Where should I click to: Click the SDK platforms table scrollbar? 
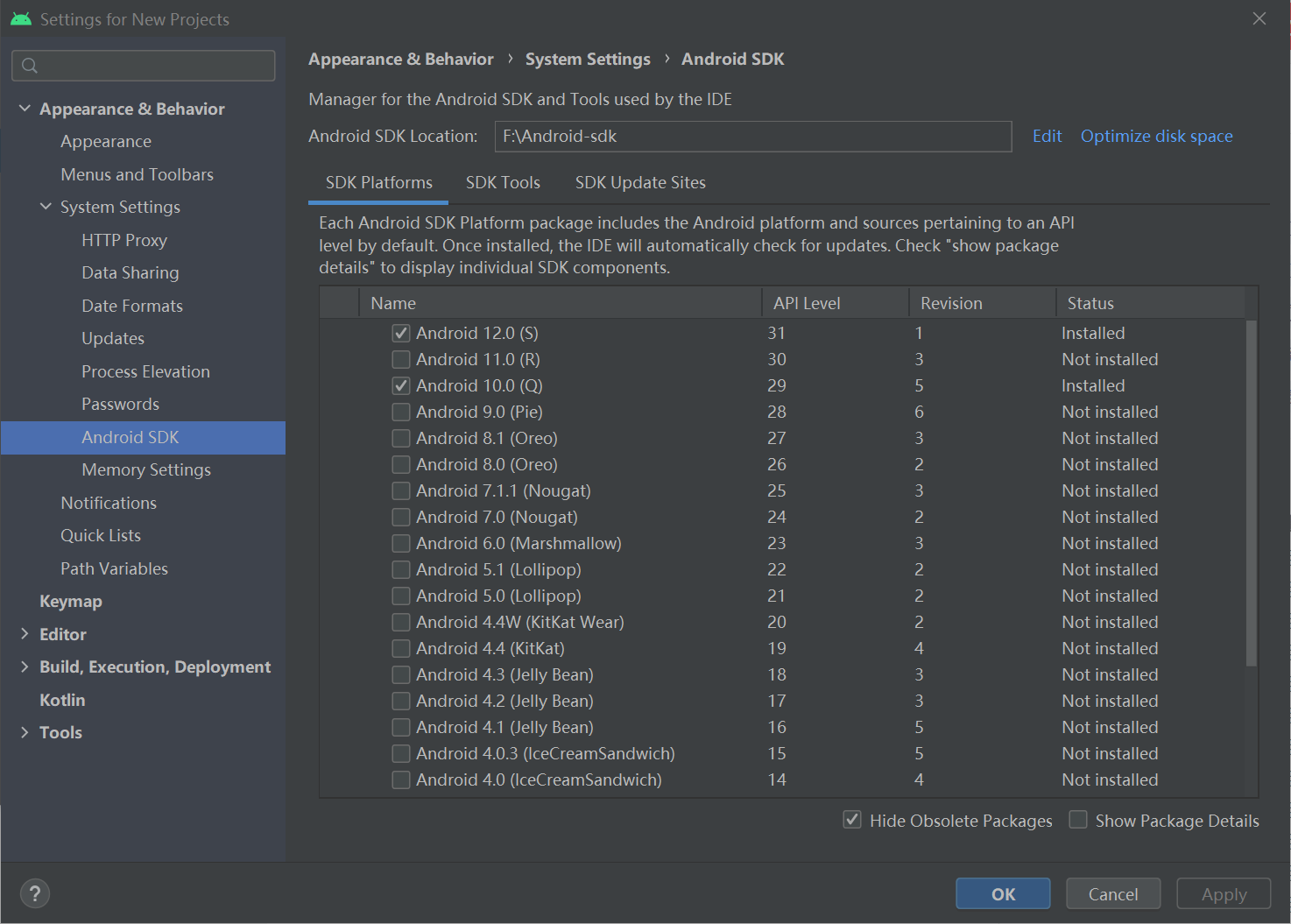pos(1251,493)
